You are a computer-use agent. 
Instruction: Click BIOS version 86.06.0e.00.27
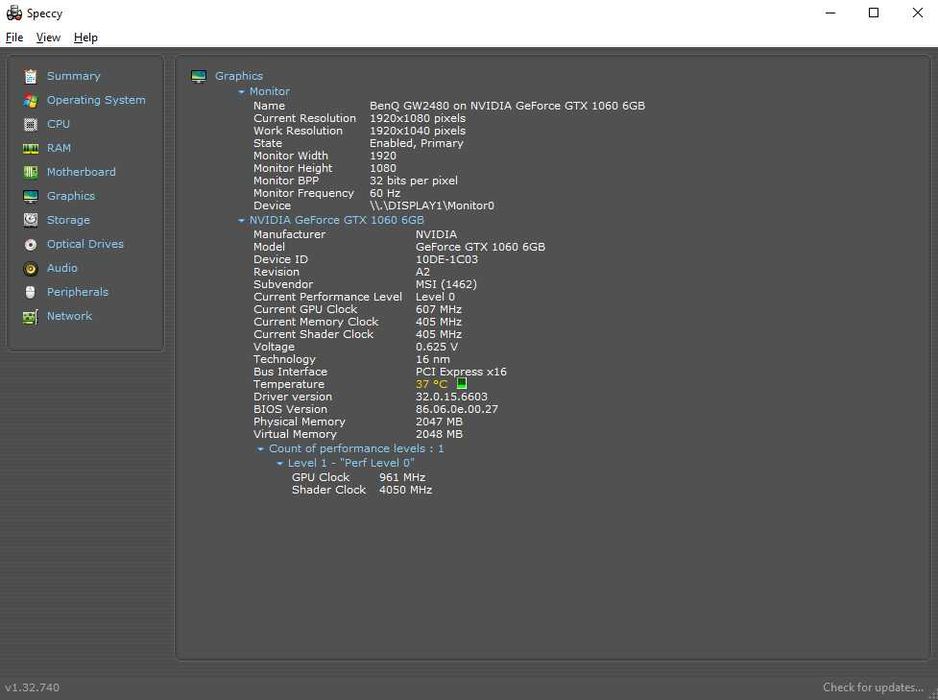point(457,409)
